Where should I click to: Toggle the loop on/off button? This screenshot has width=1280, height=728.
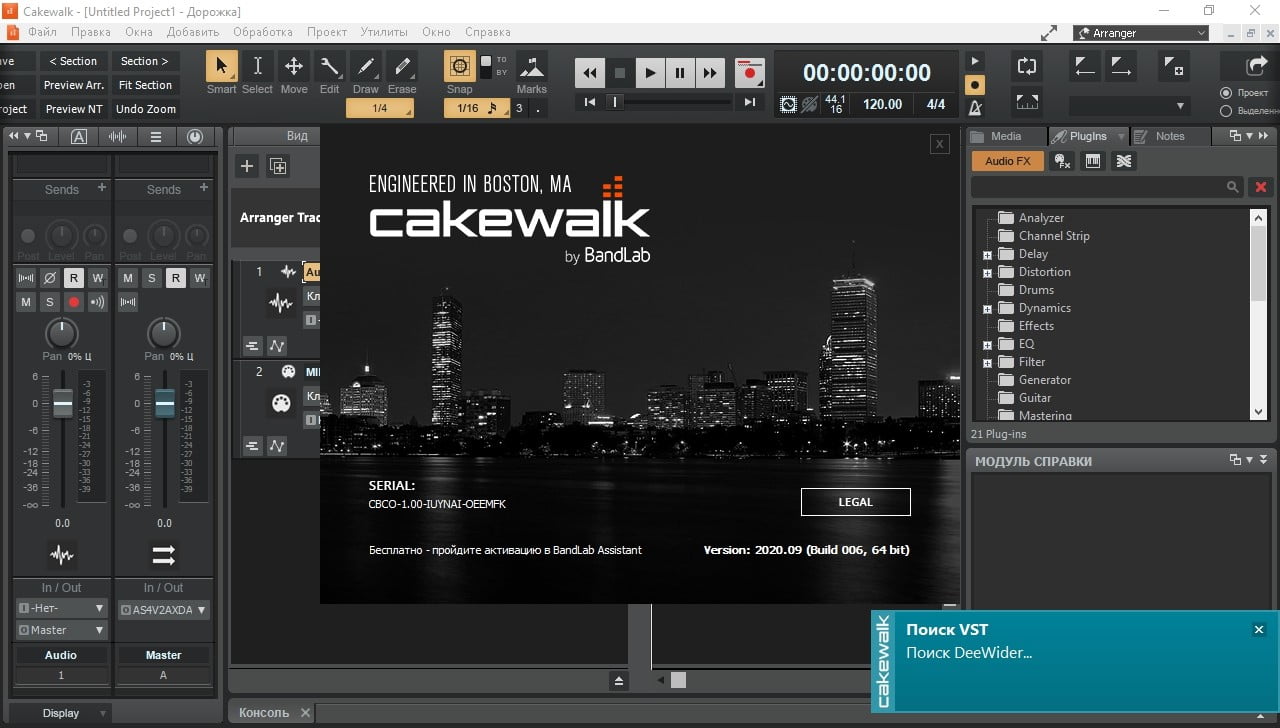1027,67
